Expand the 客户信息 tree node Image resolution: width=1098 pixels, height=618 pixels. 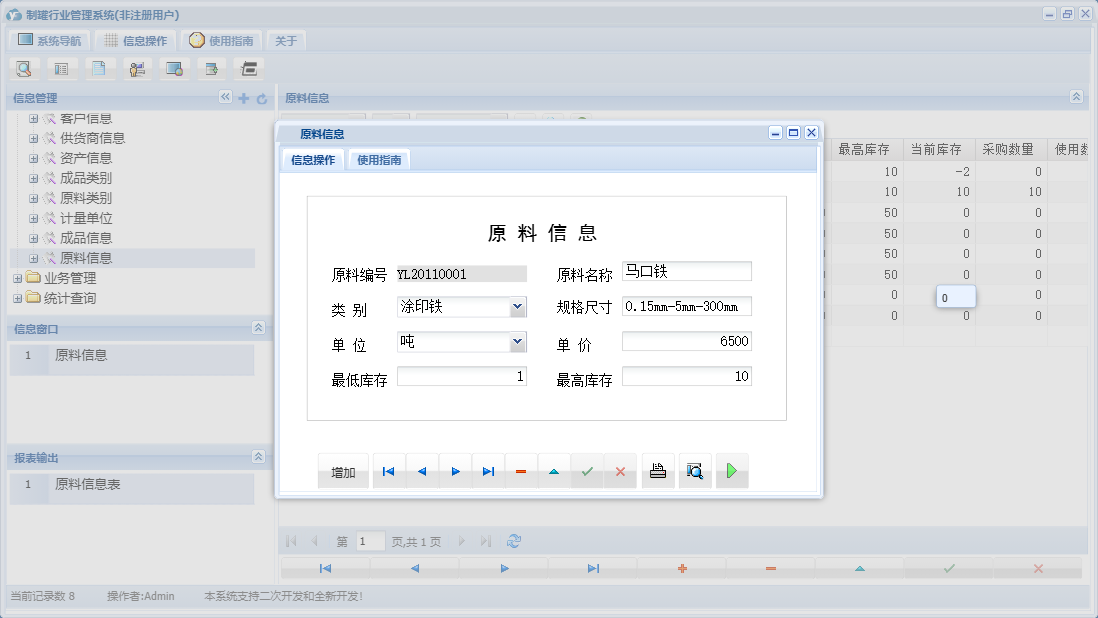[x=33, y=119]
